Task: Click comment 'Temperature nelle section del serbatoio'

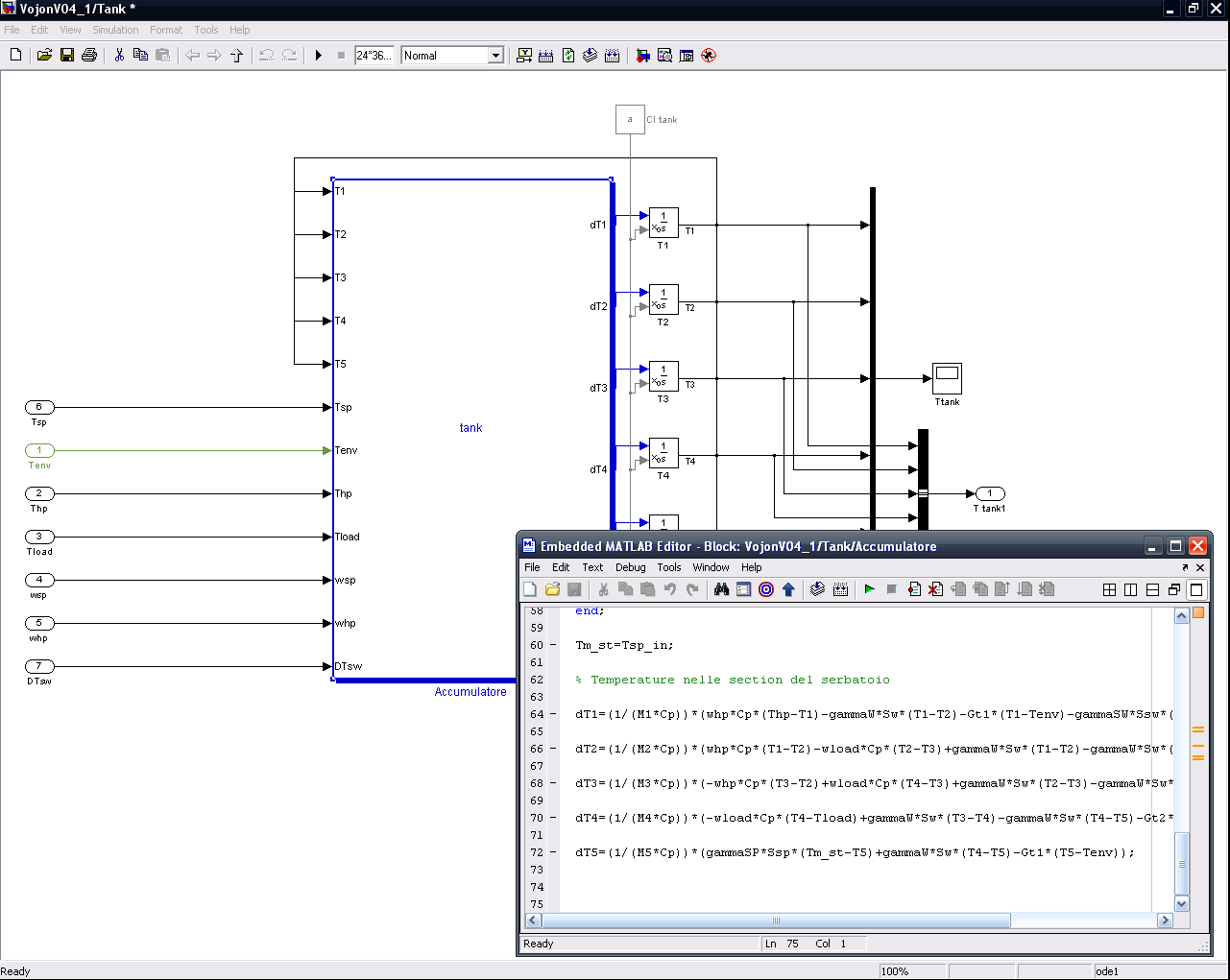Action: [733, 680]
